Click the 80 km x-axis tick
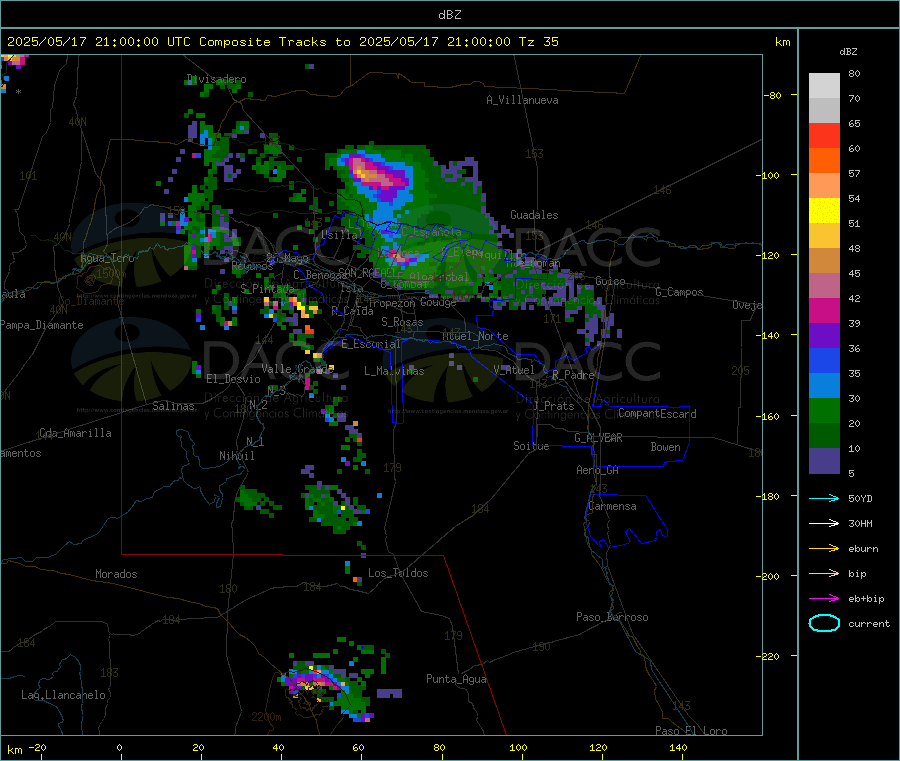 439,747
